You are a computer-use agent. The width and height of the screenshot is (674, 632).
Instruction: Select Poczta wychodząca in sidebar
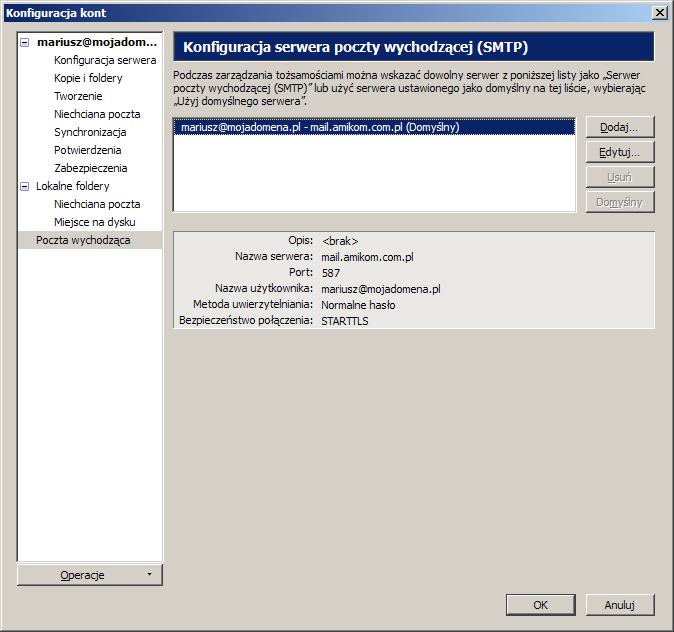pyautogui.click(x=83, y=240)
